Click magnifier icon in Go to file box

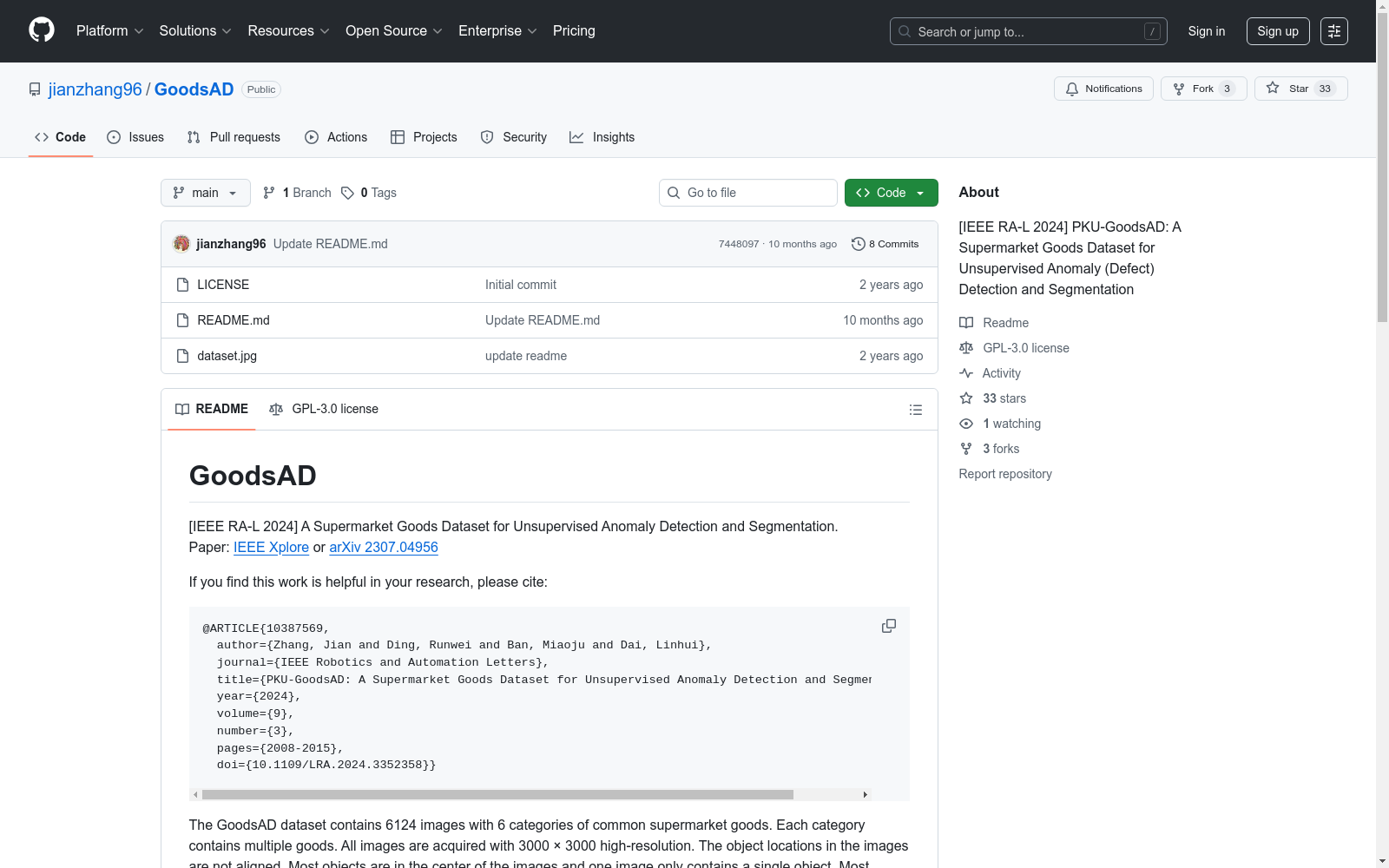coord(674,193)
